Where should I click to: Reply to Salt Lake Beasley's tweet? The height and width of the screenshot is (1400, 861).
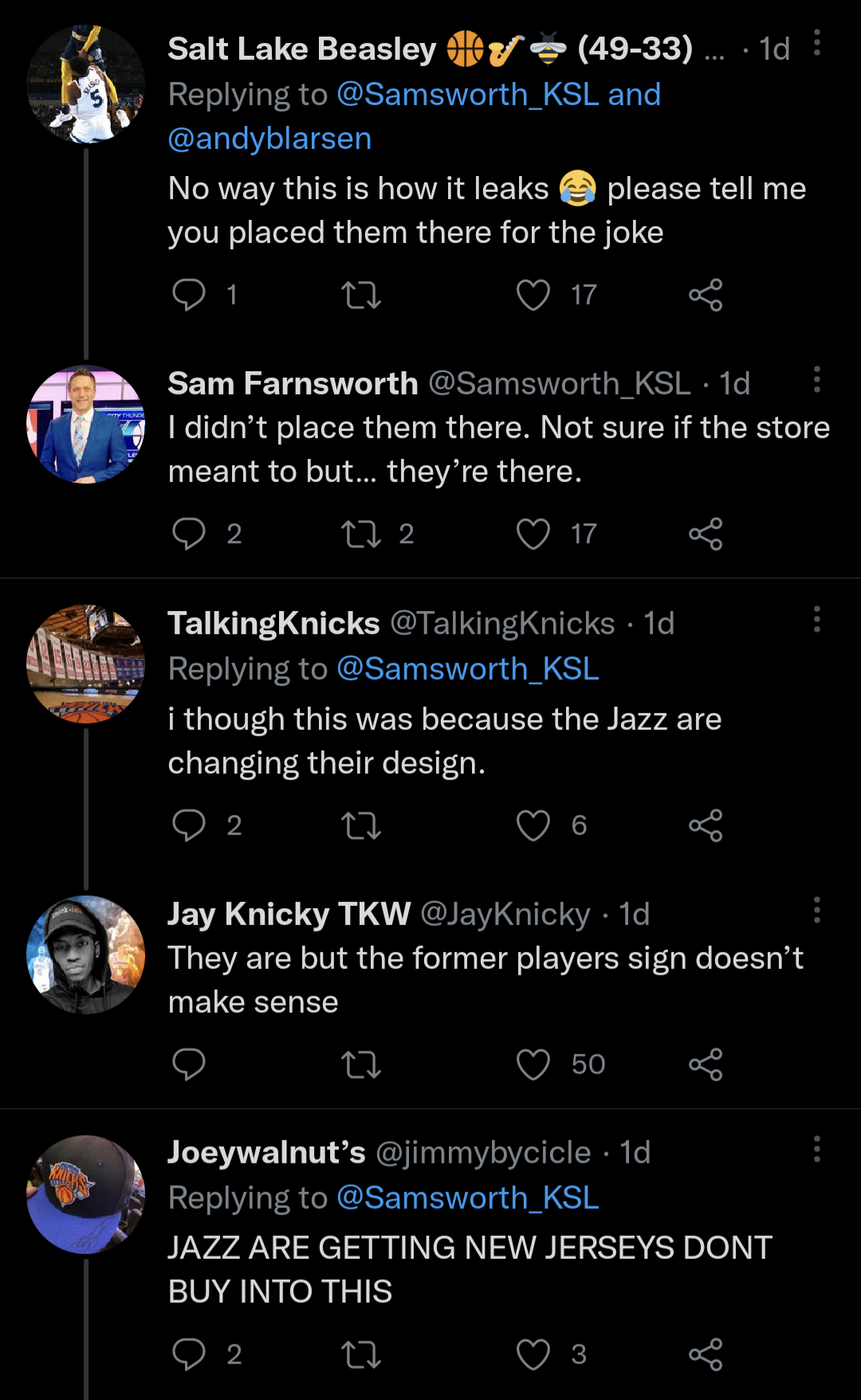(189, 295)
